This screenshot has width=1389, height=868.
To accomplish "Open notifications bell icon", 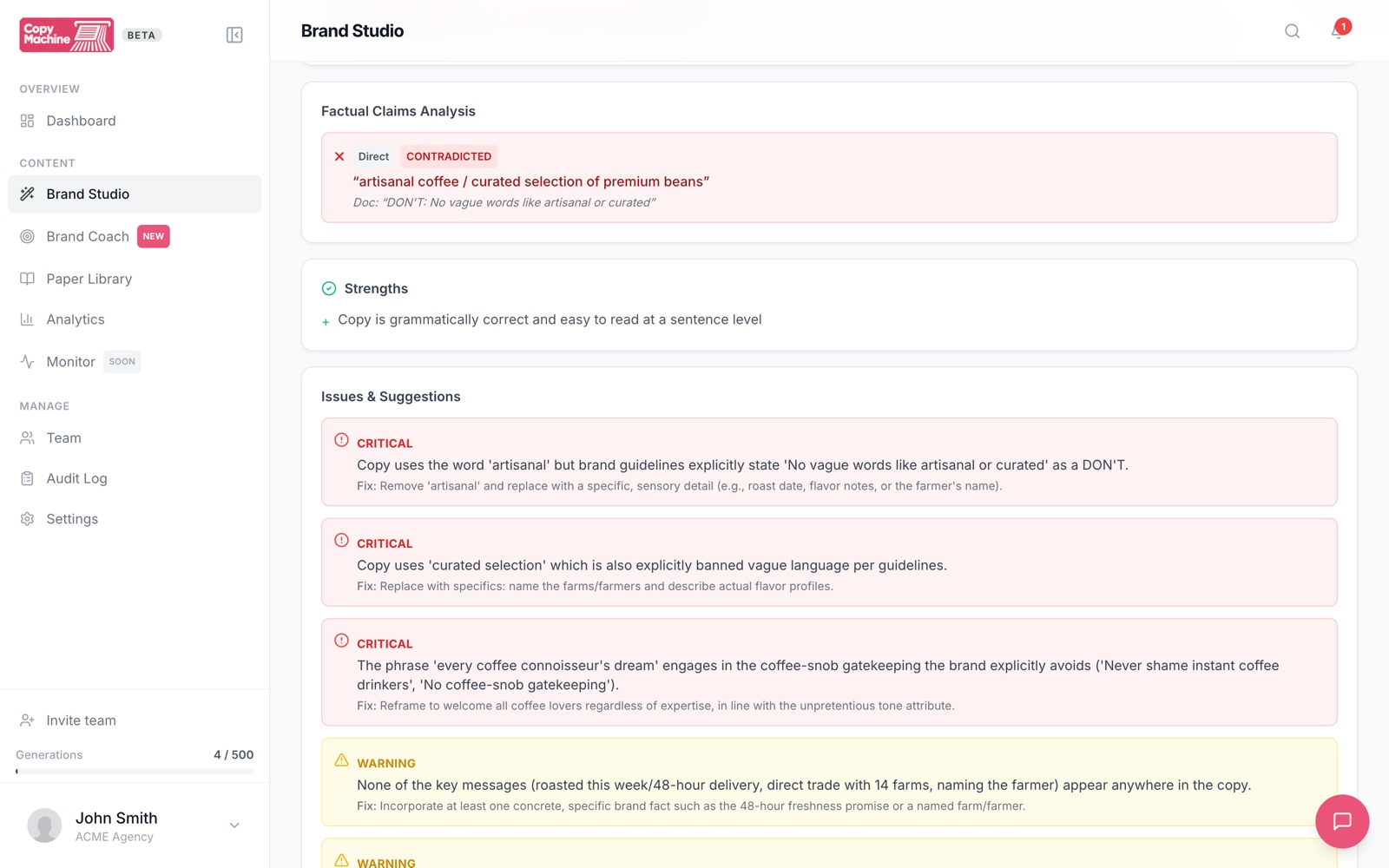I will coord(1337,31).
